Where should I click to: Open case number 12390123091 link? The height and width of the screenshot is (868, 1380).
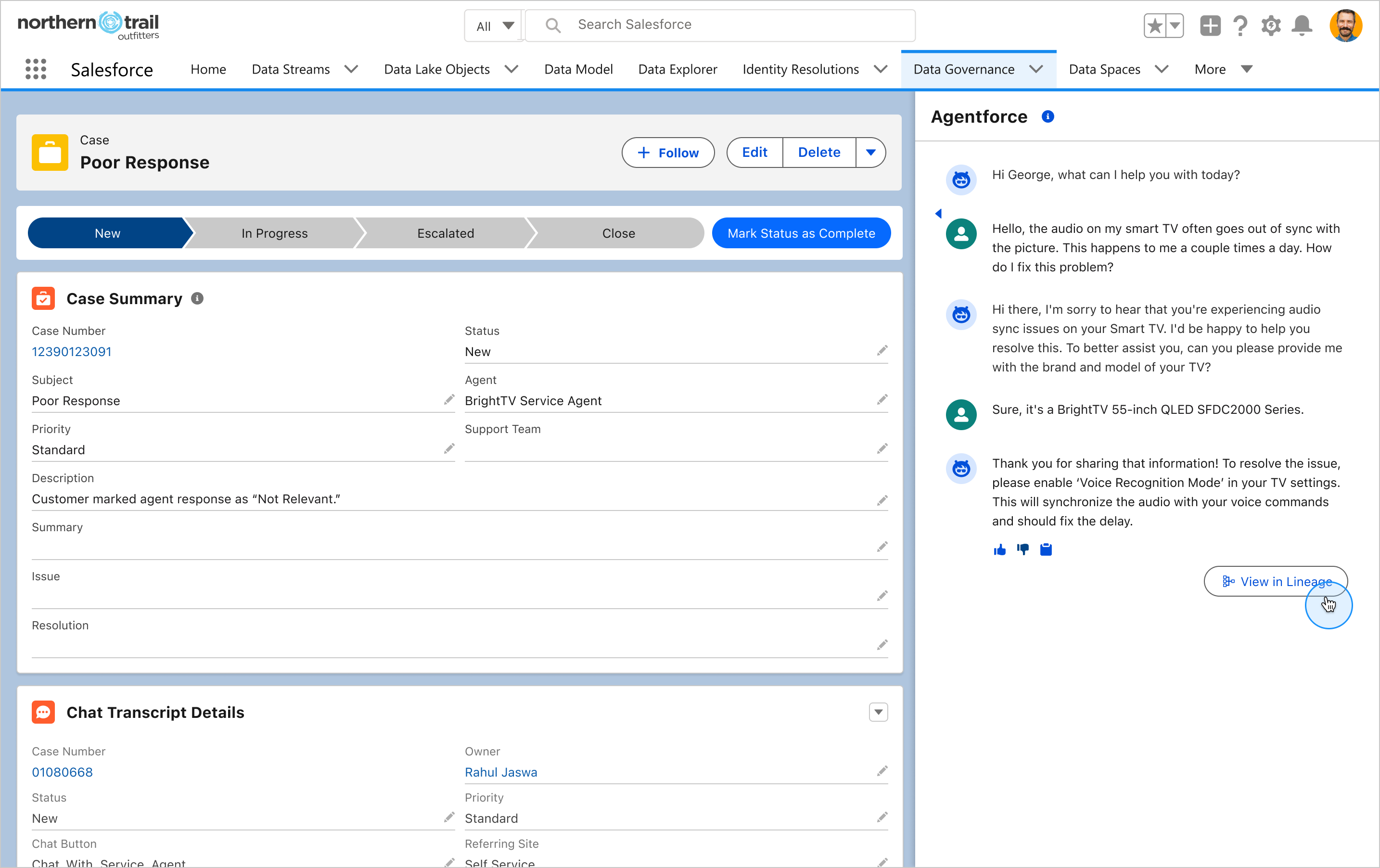(x=72, y=352)
